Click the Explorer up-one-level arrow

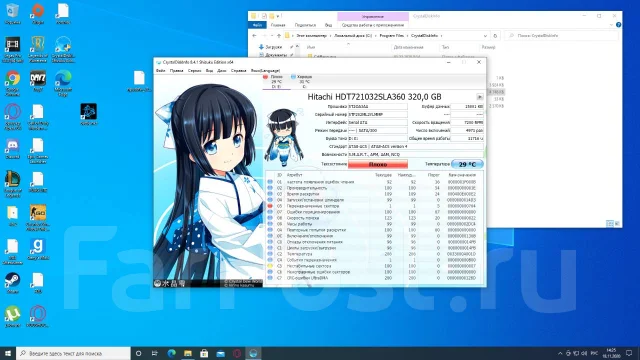[279, 36]
